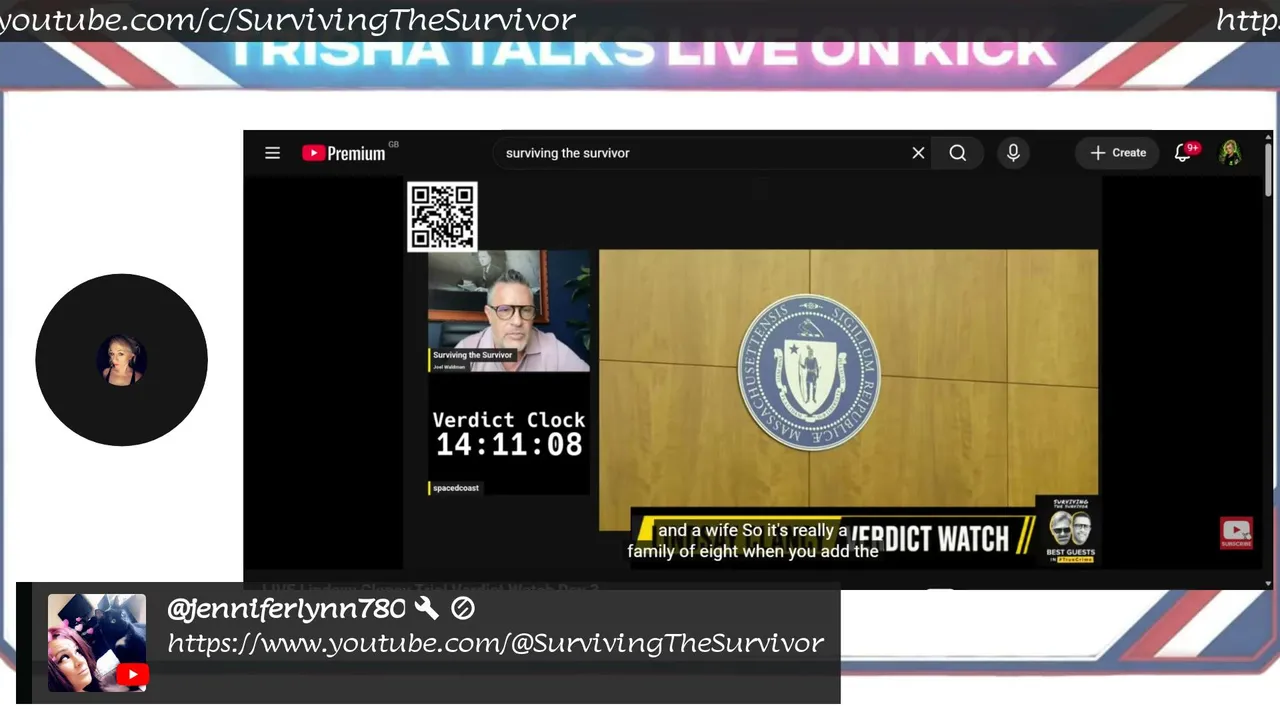Click the wrench icon beside jenniferlynn780

click(426, 608)
